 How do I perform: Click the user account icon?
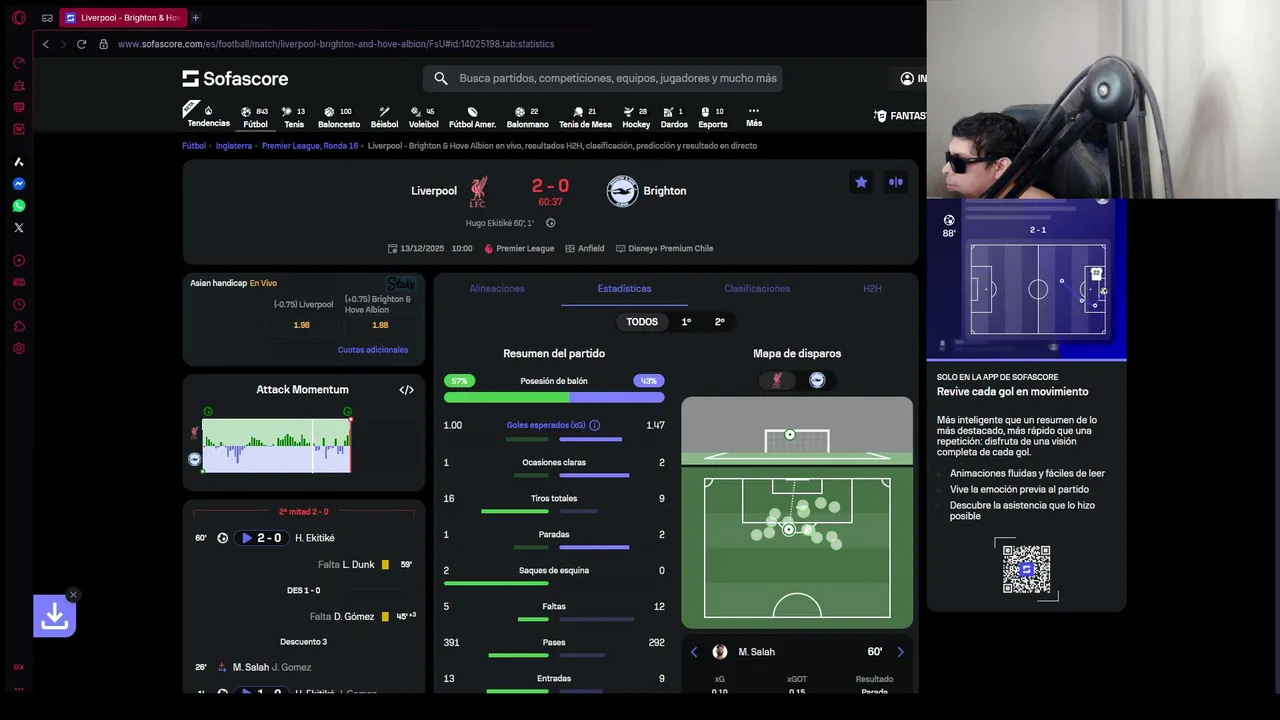click(907, 78)
